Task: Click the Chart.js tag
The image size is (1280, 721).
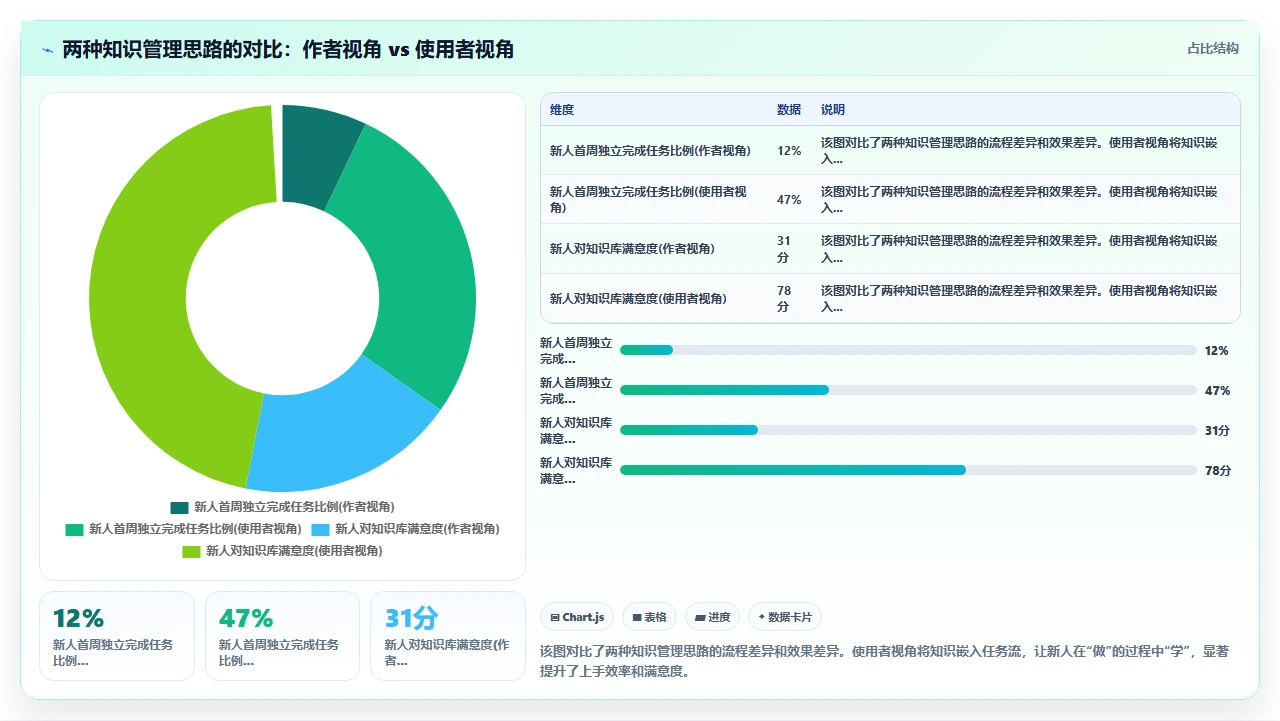Action: tap(577, 617)
